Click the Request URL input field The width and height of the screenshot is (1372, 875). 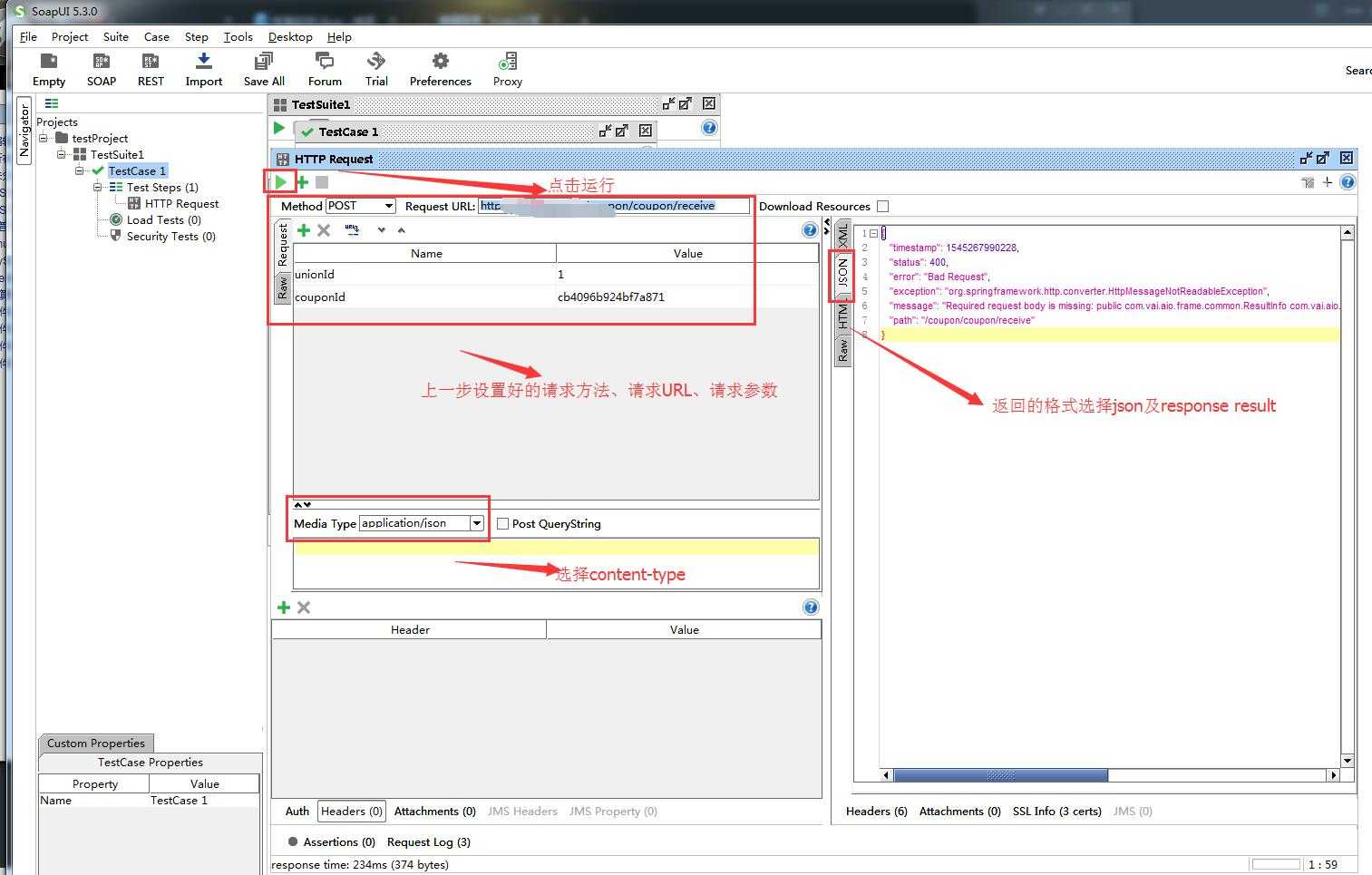tap(614, 206)
